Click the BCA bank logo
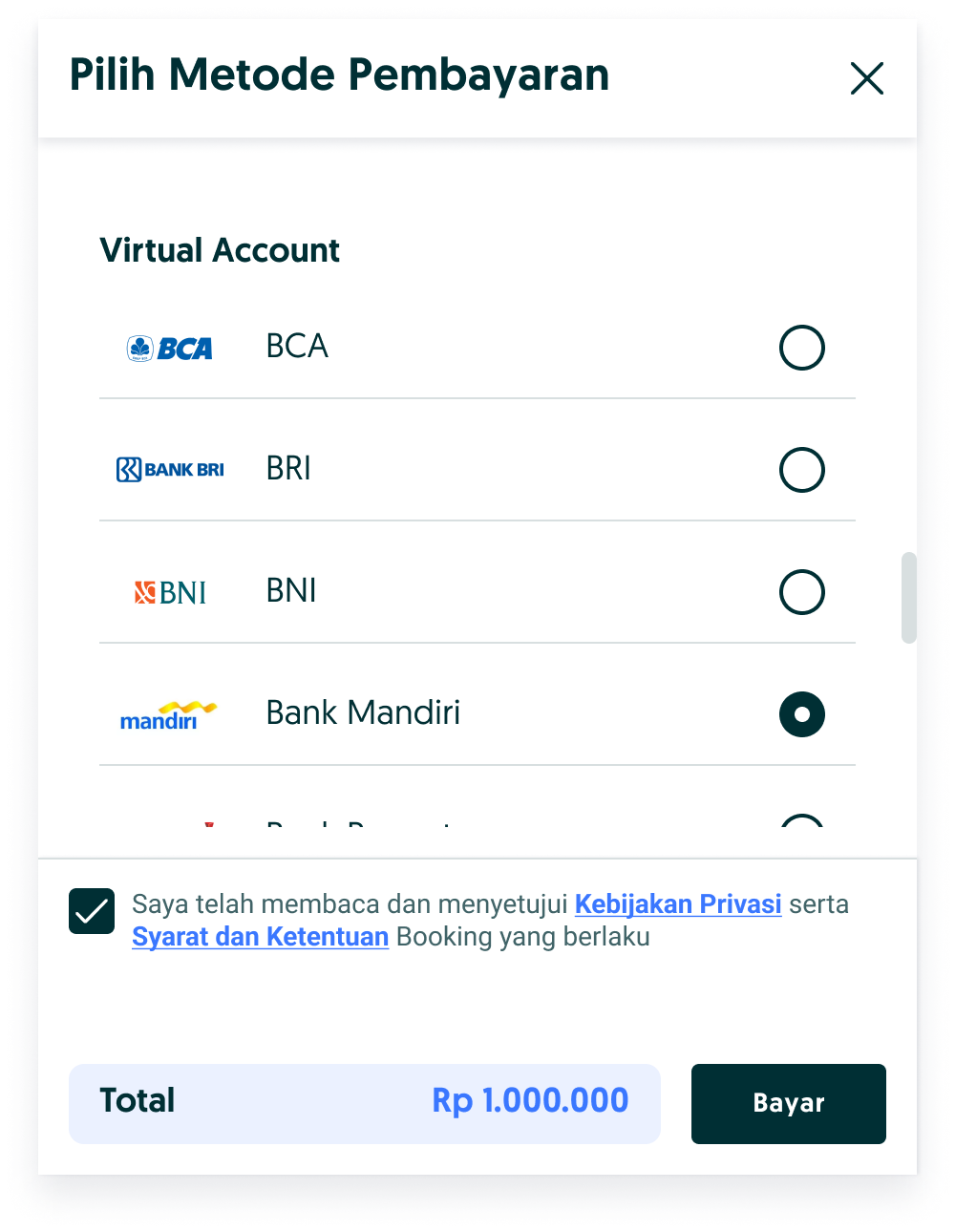 [170, 349]
